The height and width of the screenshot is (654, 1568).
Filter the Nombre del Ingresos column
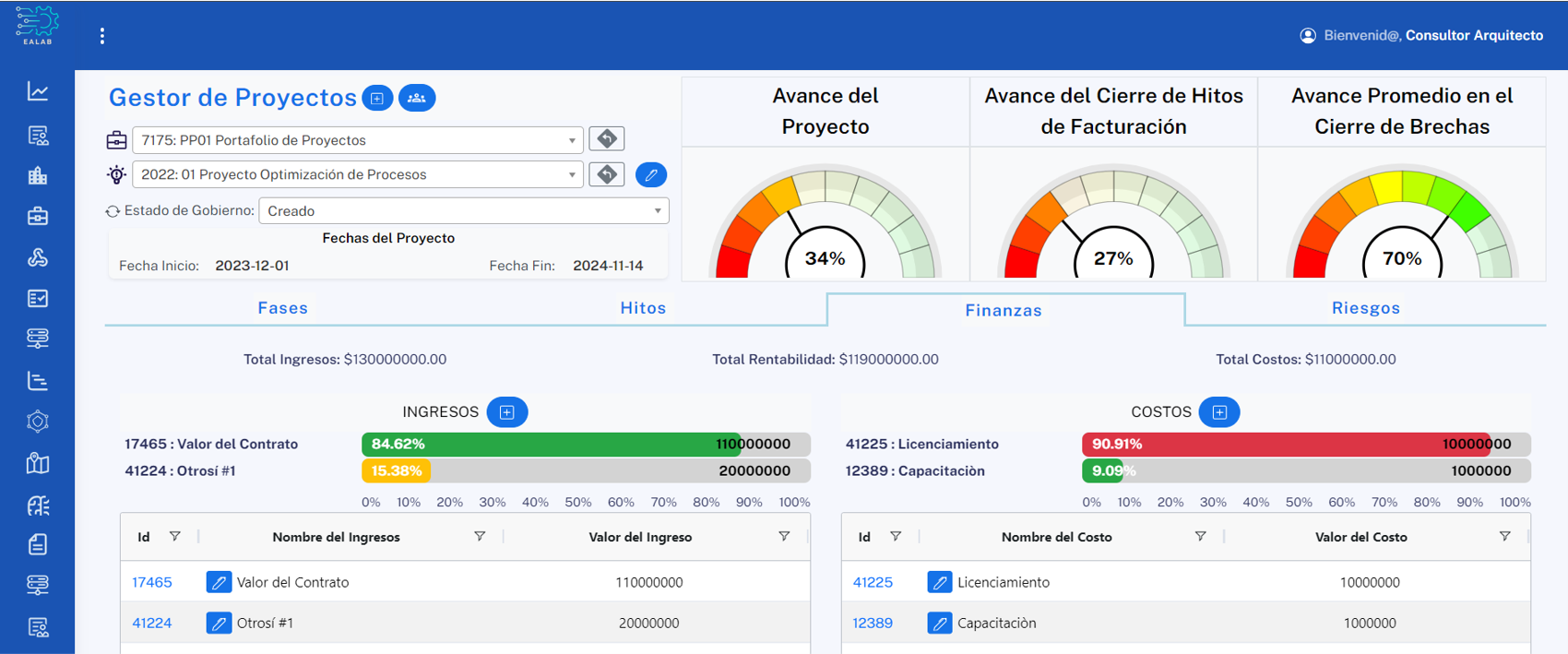pos(480,536)
